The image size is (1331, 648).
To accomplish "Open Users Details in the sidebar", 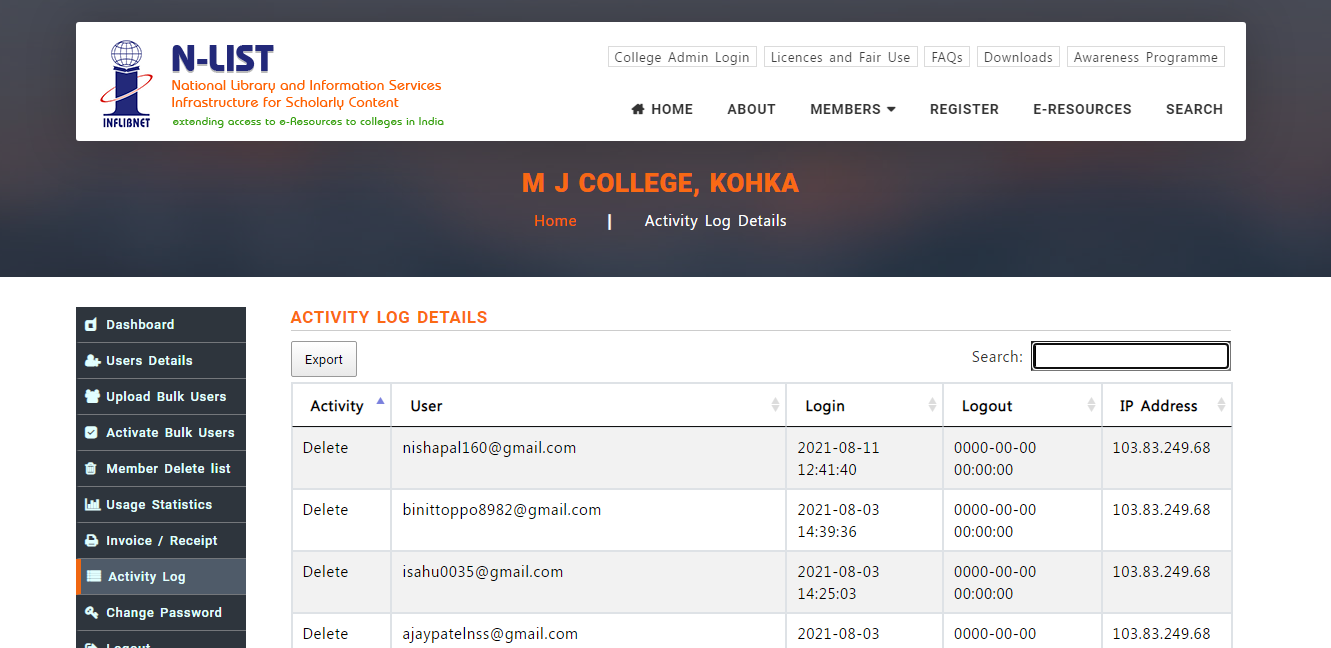I will [161, 361].
